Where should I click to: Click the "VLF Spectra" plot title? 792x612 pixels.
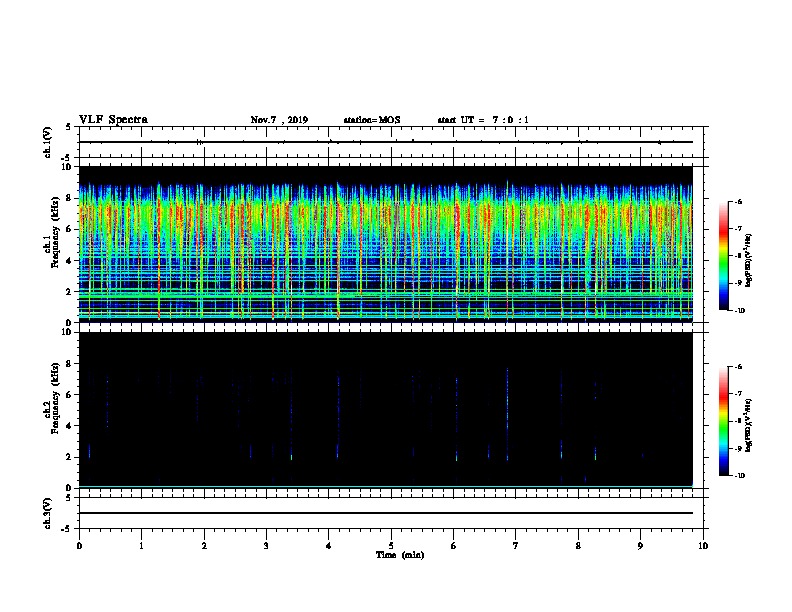point(113,120)
